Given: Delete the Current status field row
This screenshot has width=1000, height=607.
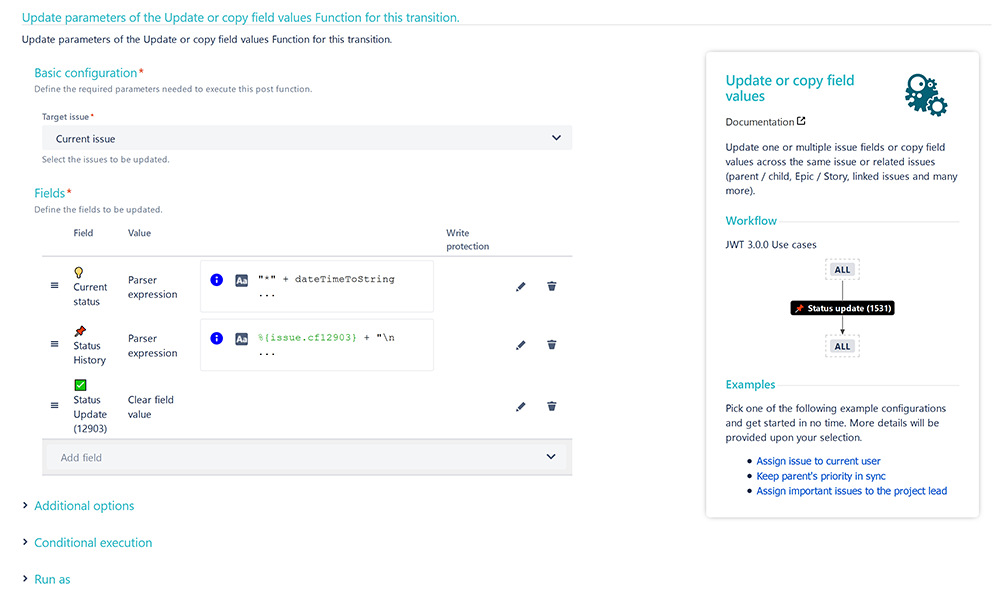Looking at the screenshot, I should tap(552, 286).
